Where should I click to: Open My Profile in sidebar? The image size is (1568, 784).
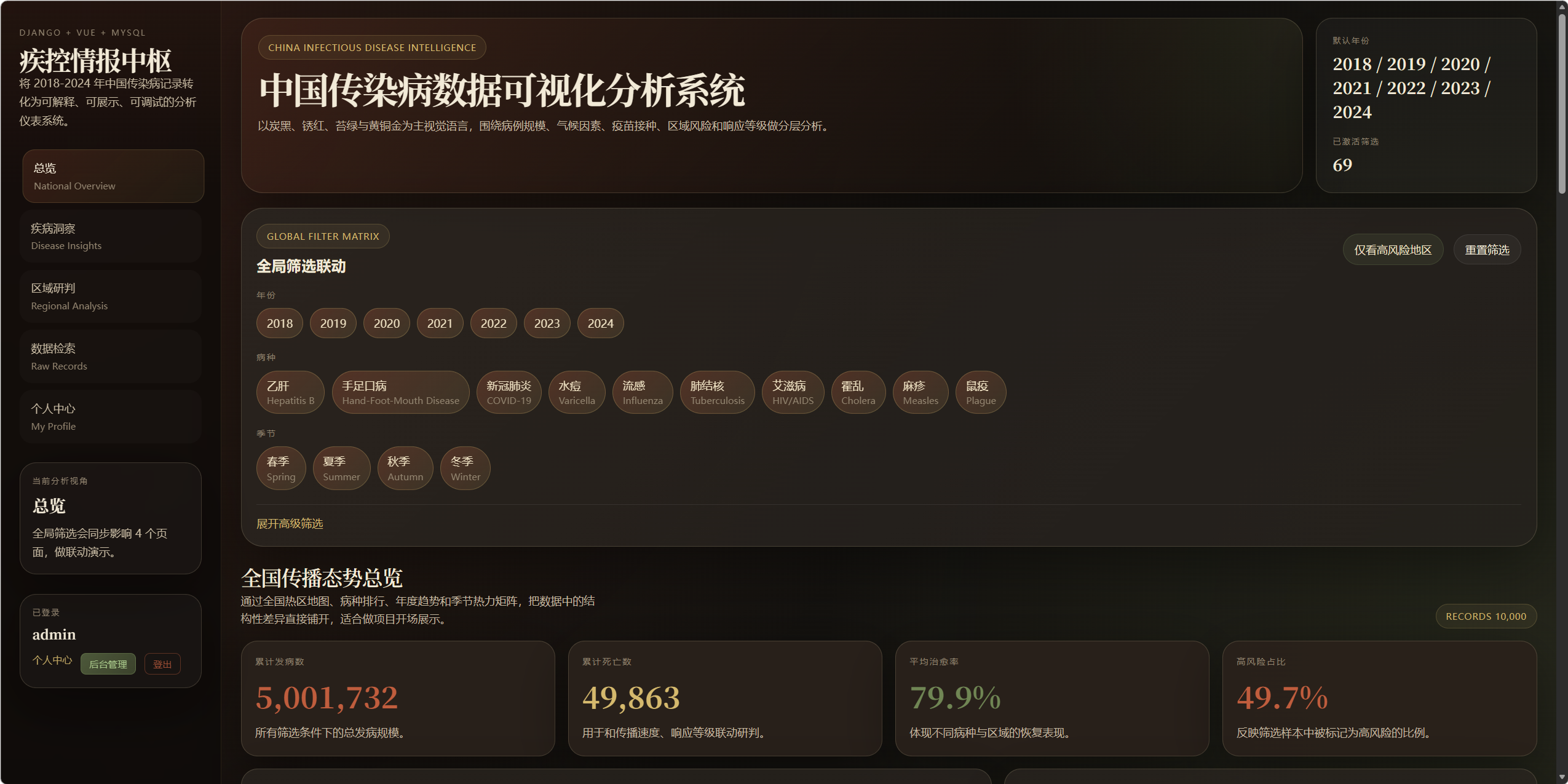tap(111, 417)
